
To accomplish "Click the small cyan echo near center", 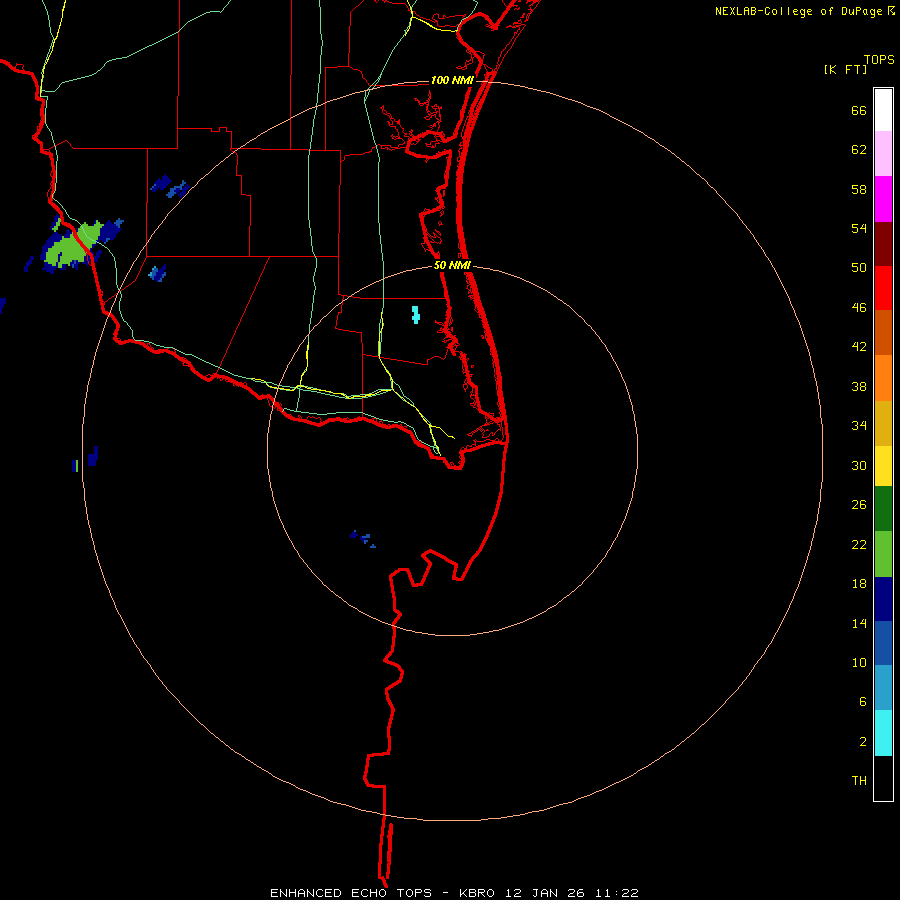I will [x=416, y=315].
